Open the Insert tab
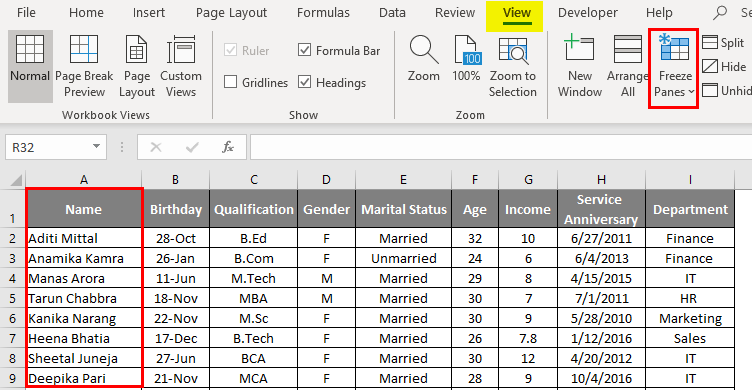752x390 pixels. [149, 12]
